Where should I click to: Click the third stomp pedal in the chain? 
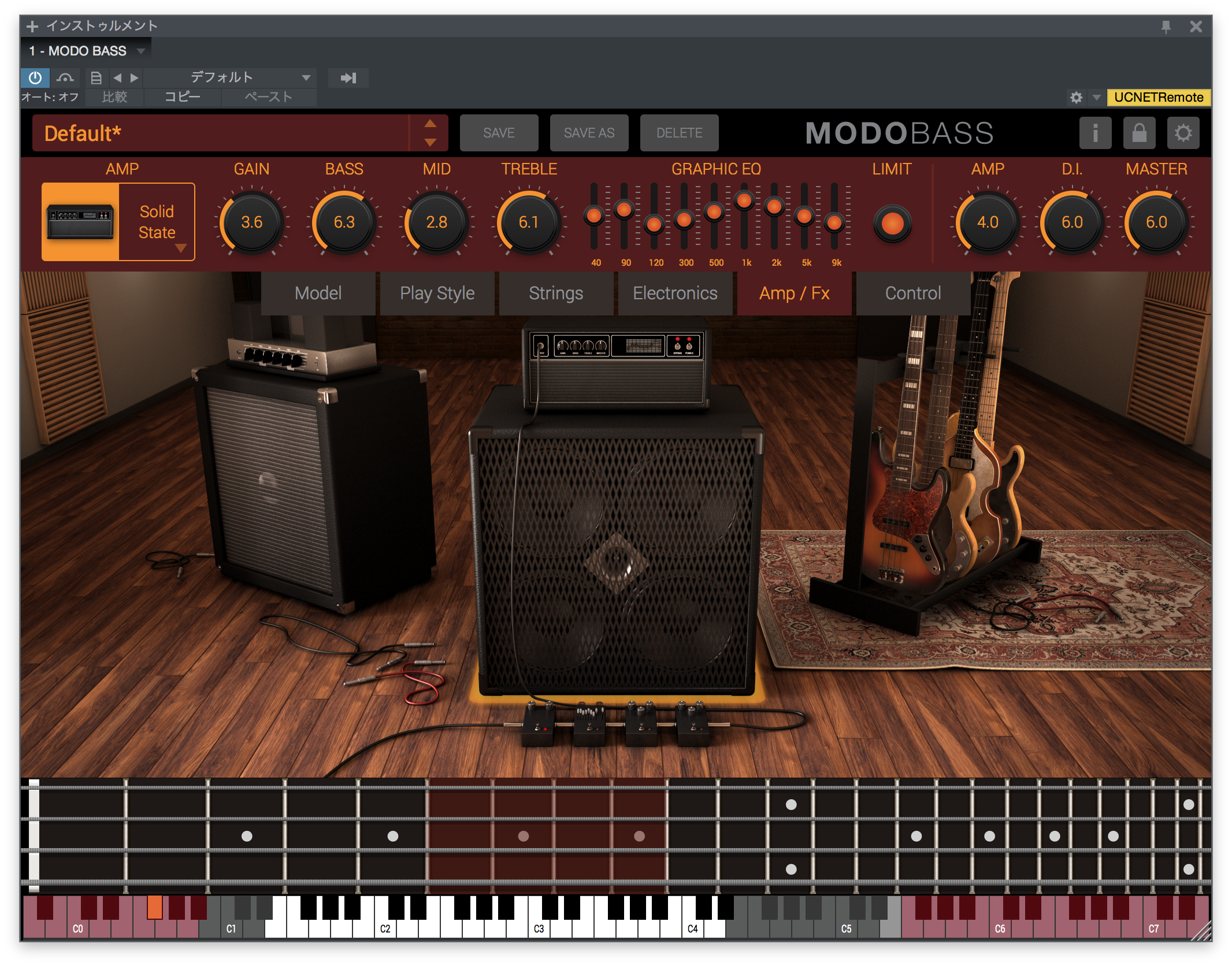641,724
